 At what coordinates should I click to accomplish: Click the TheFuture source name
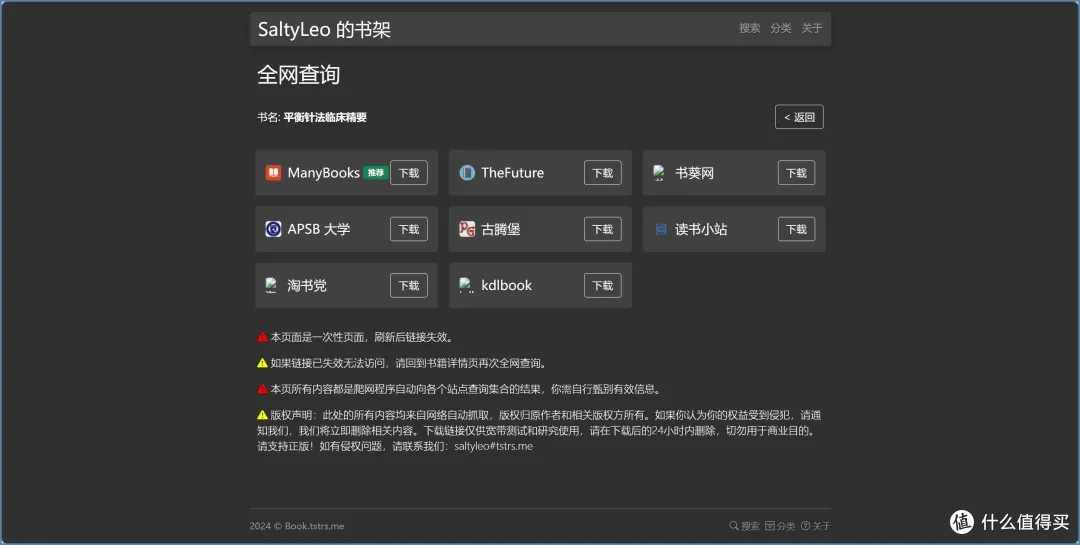pos(512,173)
